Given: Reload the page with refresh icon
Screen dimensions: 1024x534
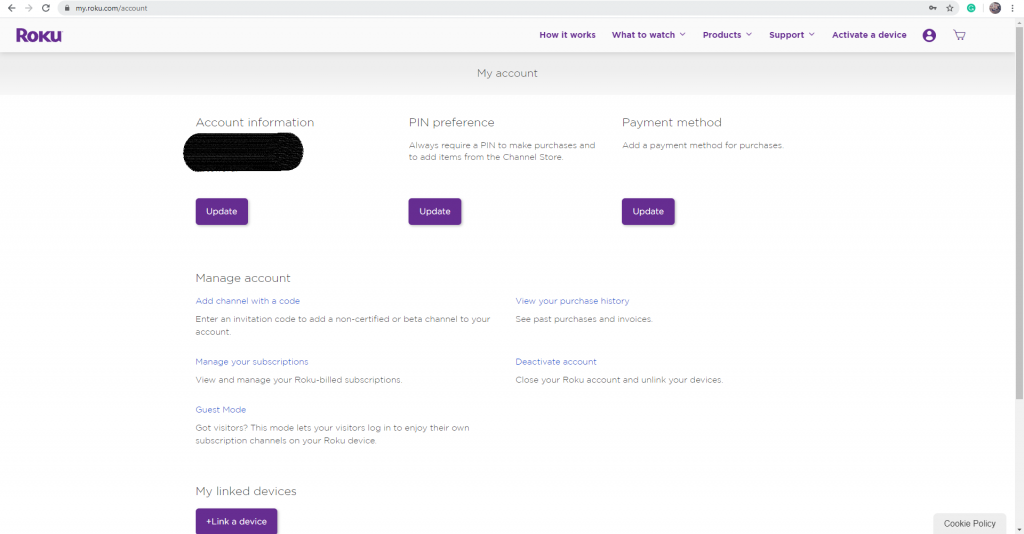Looking at the screenshot, I should click(x=46, y=8).
